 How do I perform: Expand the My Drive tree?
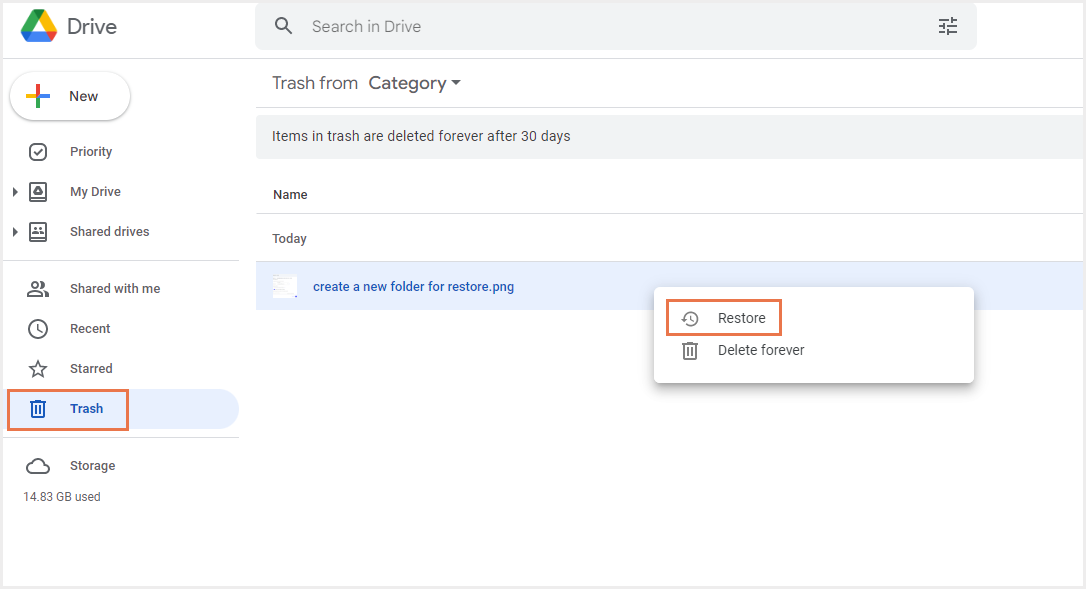coord(15,192)
